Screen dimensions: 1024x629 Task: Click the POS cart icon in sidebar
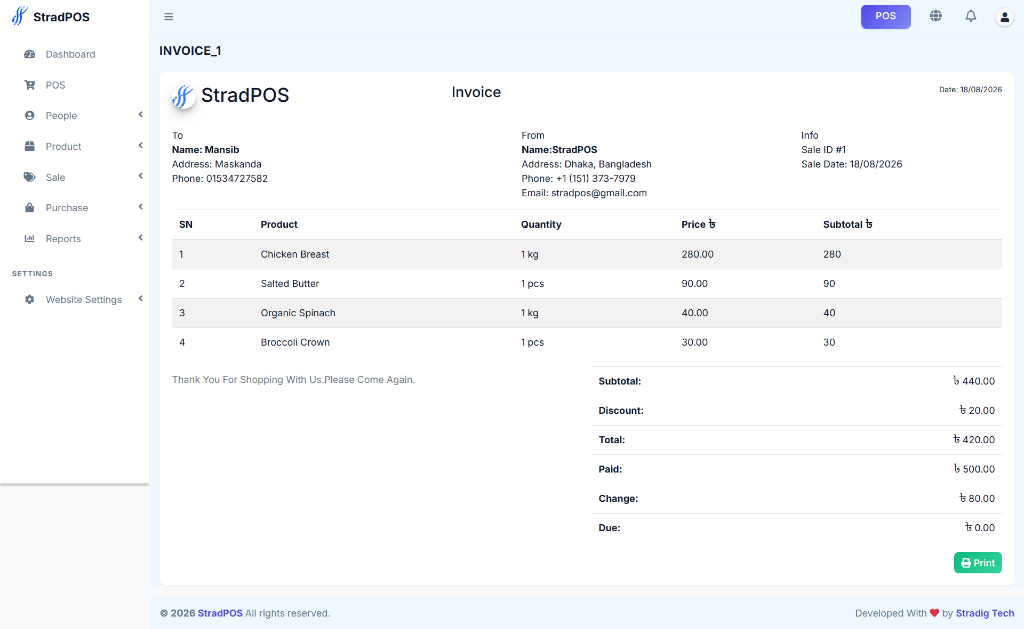[29, 85]
